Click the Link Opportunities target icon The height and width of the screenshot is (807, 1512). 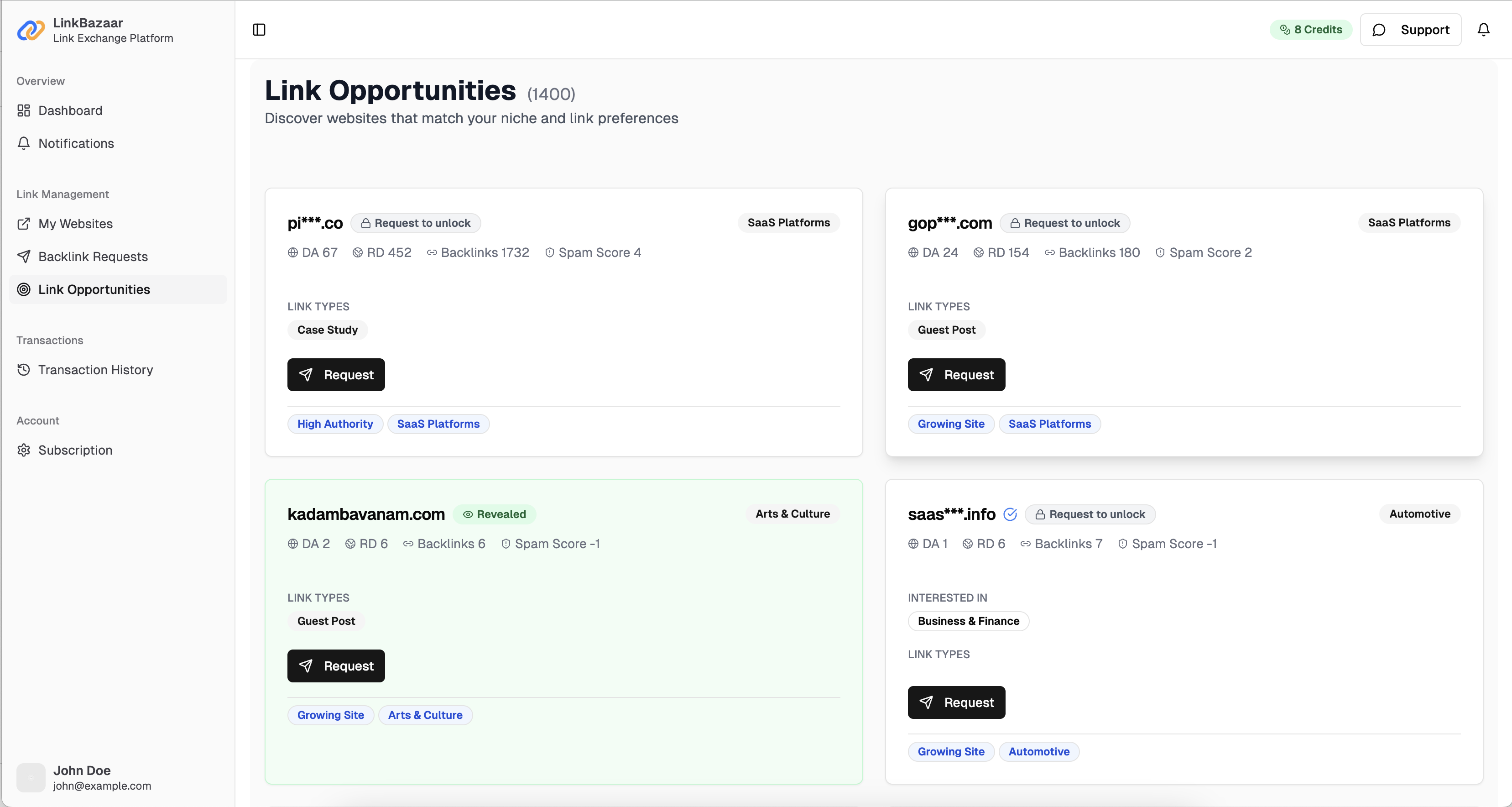point(24,289)
